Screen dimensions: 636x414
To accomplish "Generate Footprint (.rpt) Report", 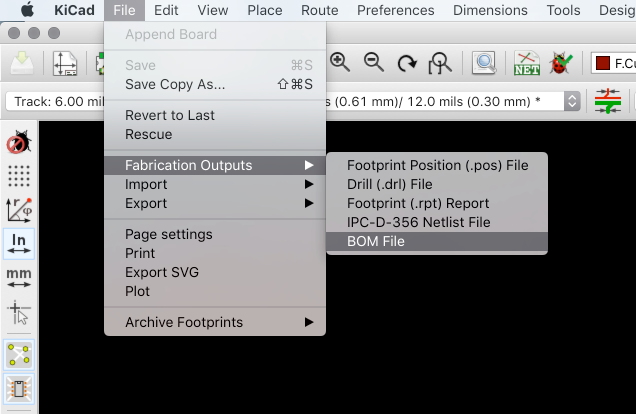I will tap(437, 203).
